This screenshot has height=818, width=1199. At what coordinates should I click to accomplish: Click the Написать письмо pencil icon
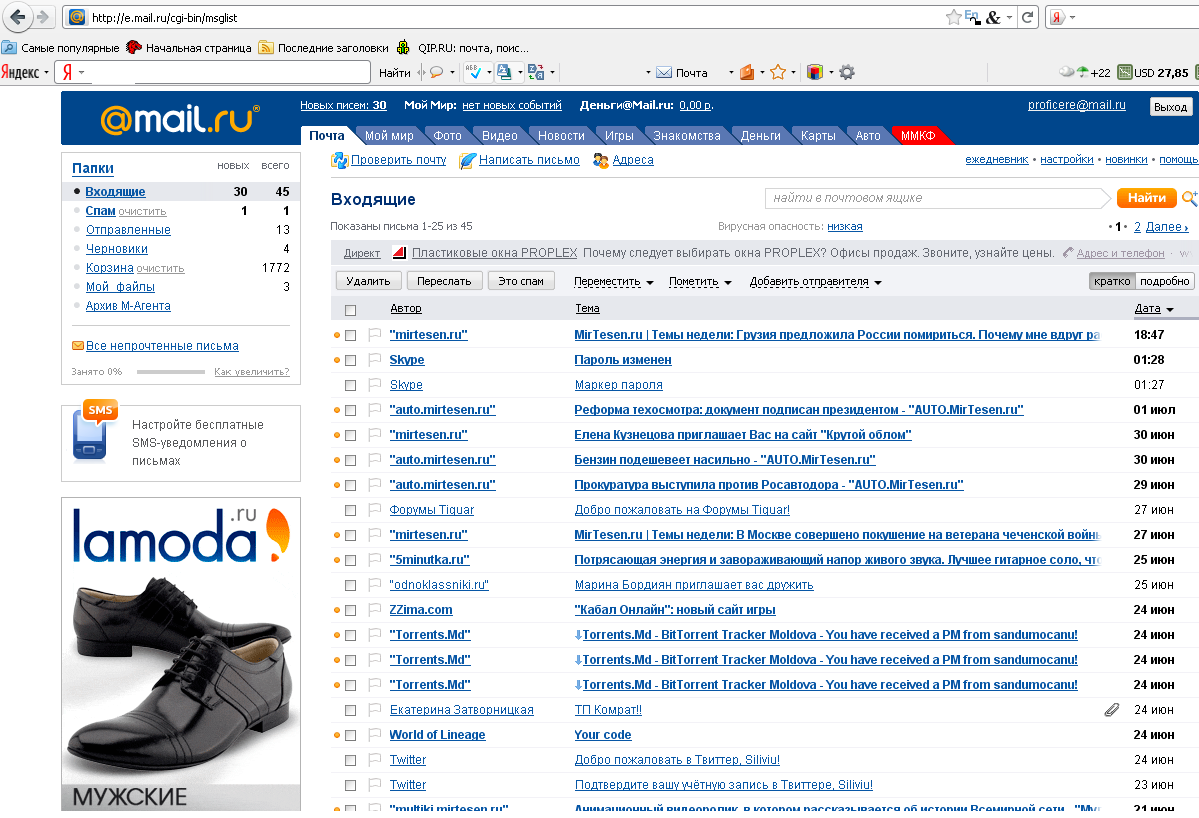tap(467, 160)
